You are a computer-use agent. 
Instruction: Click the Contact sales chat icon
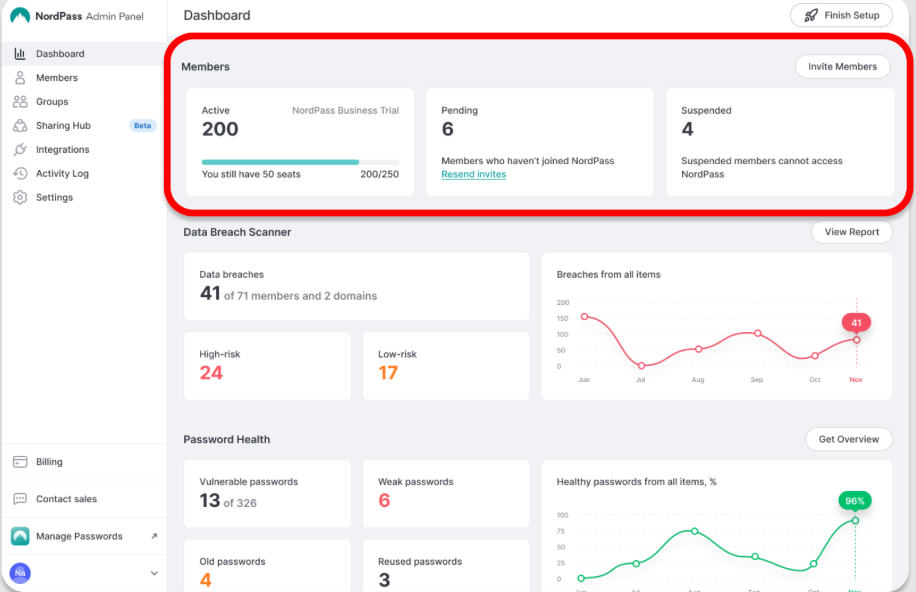tap(20, 499)
